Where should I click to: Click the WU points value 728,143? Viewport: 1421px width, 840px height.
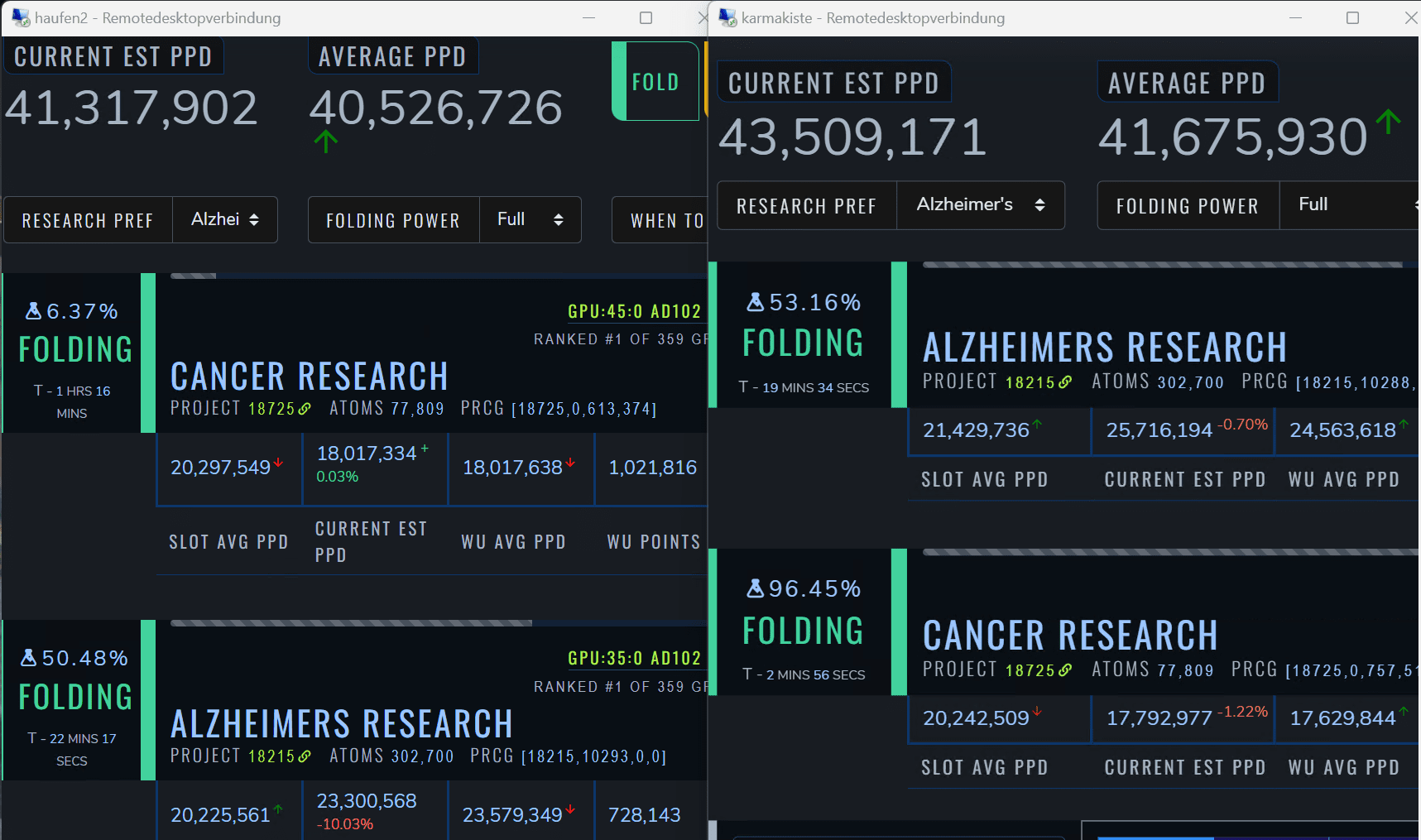[645, 815]
